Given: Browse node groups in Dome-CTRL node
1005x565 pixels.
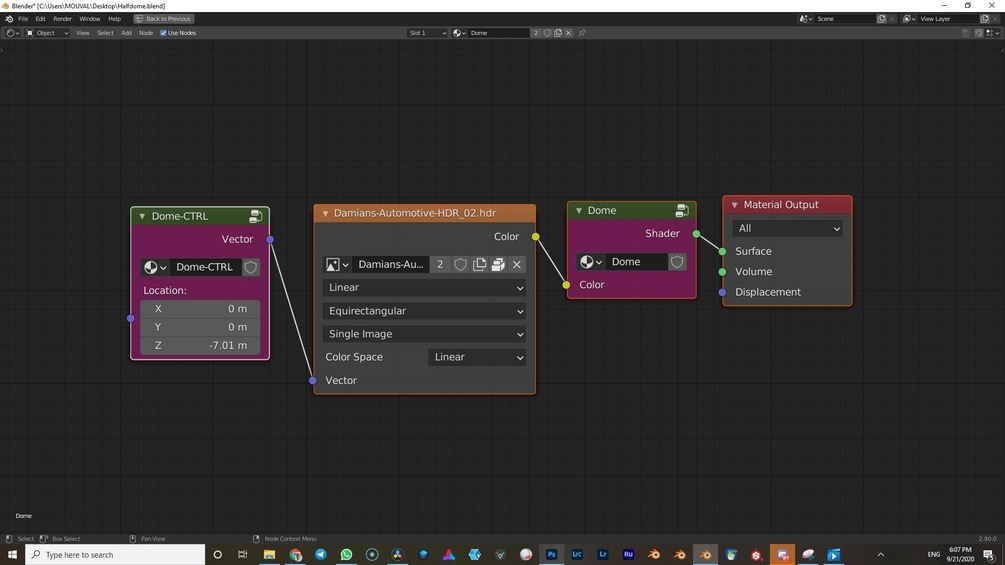Looking at the screenshot, I should [154, 267].
